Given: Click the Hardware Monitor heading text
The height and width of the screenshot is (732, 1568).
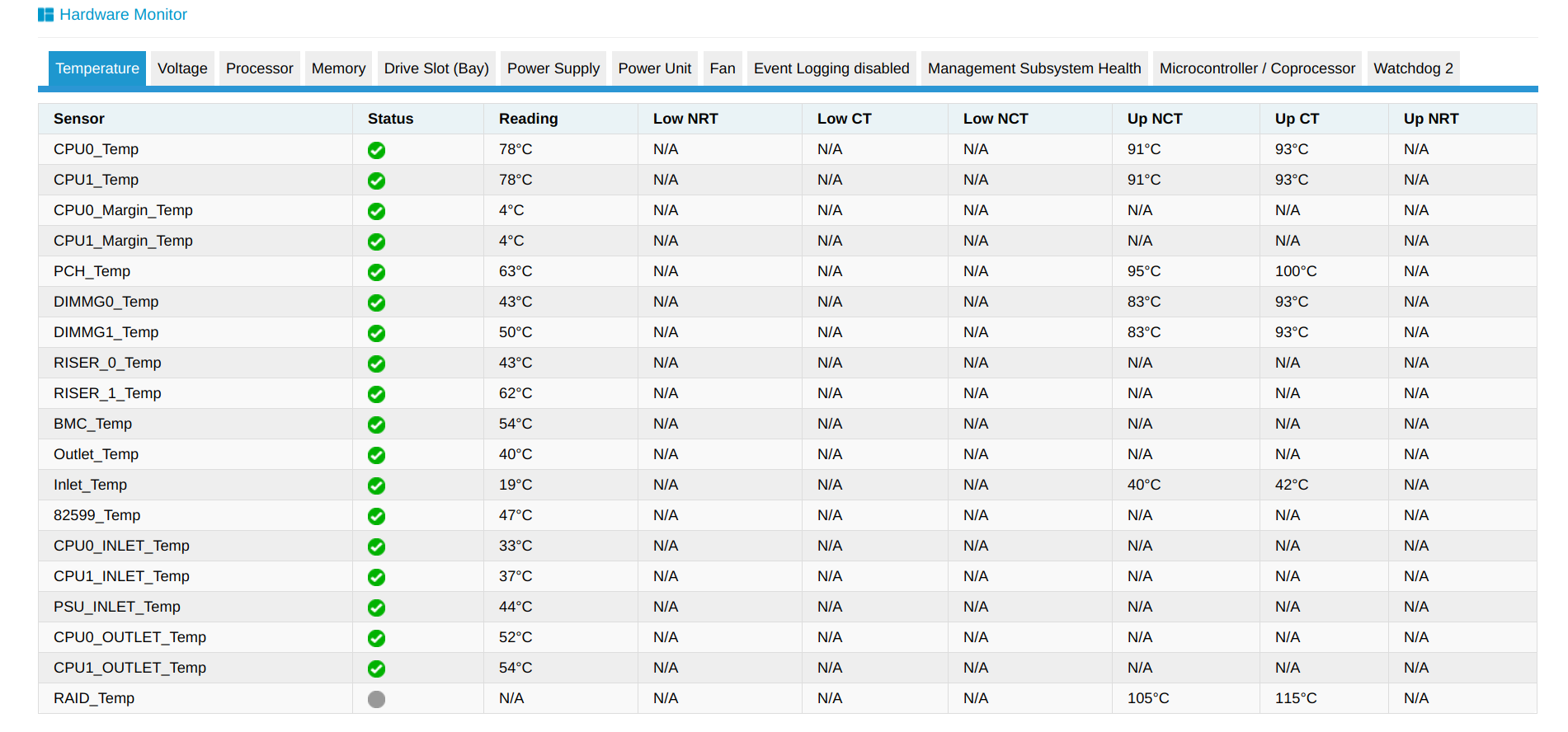Looking at the screenshot, I should coord(123,15).
